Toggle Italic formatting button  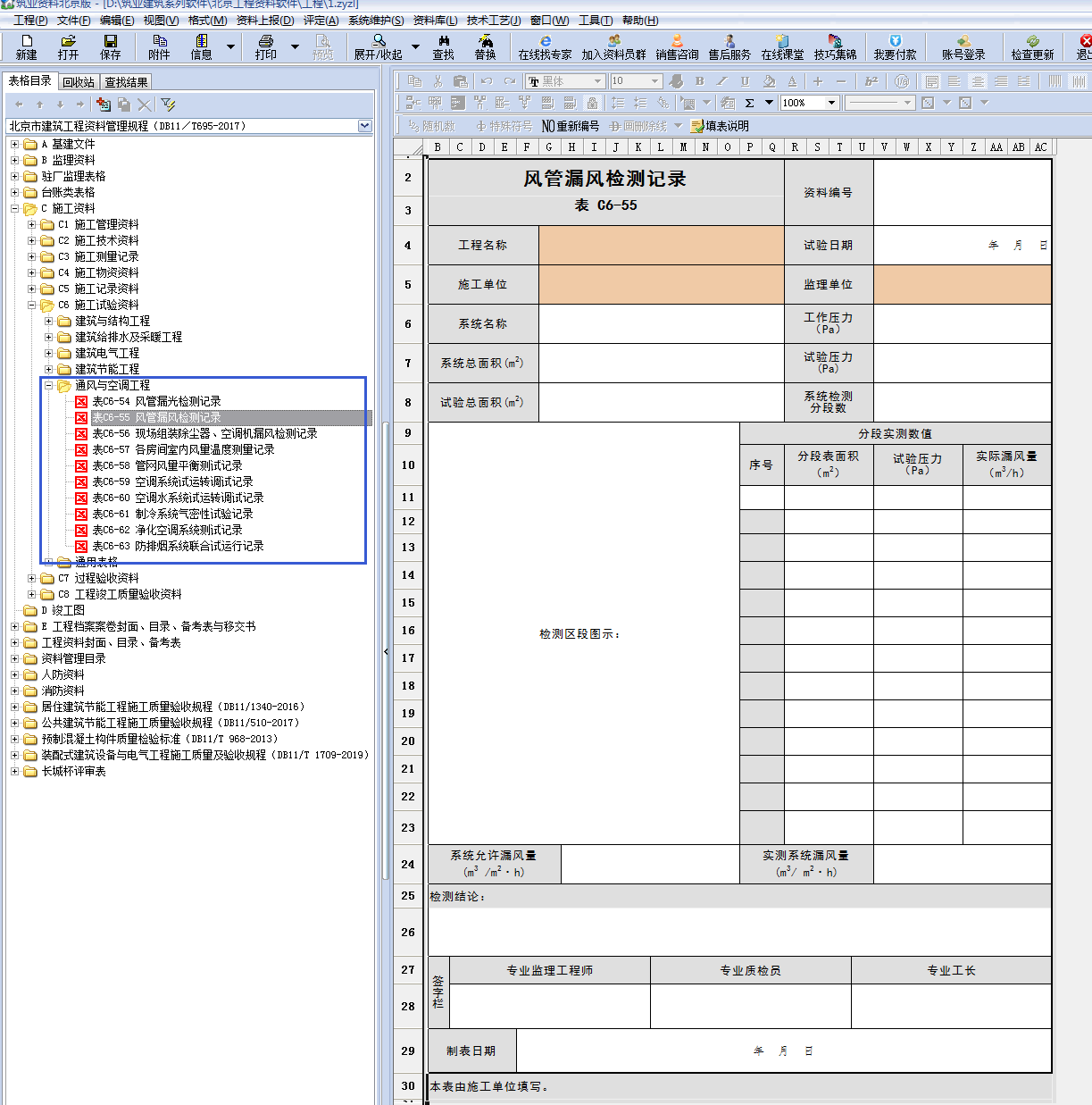pos(722,81)
